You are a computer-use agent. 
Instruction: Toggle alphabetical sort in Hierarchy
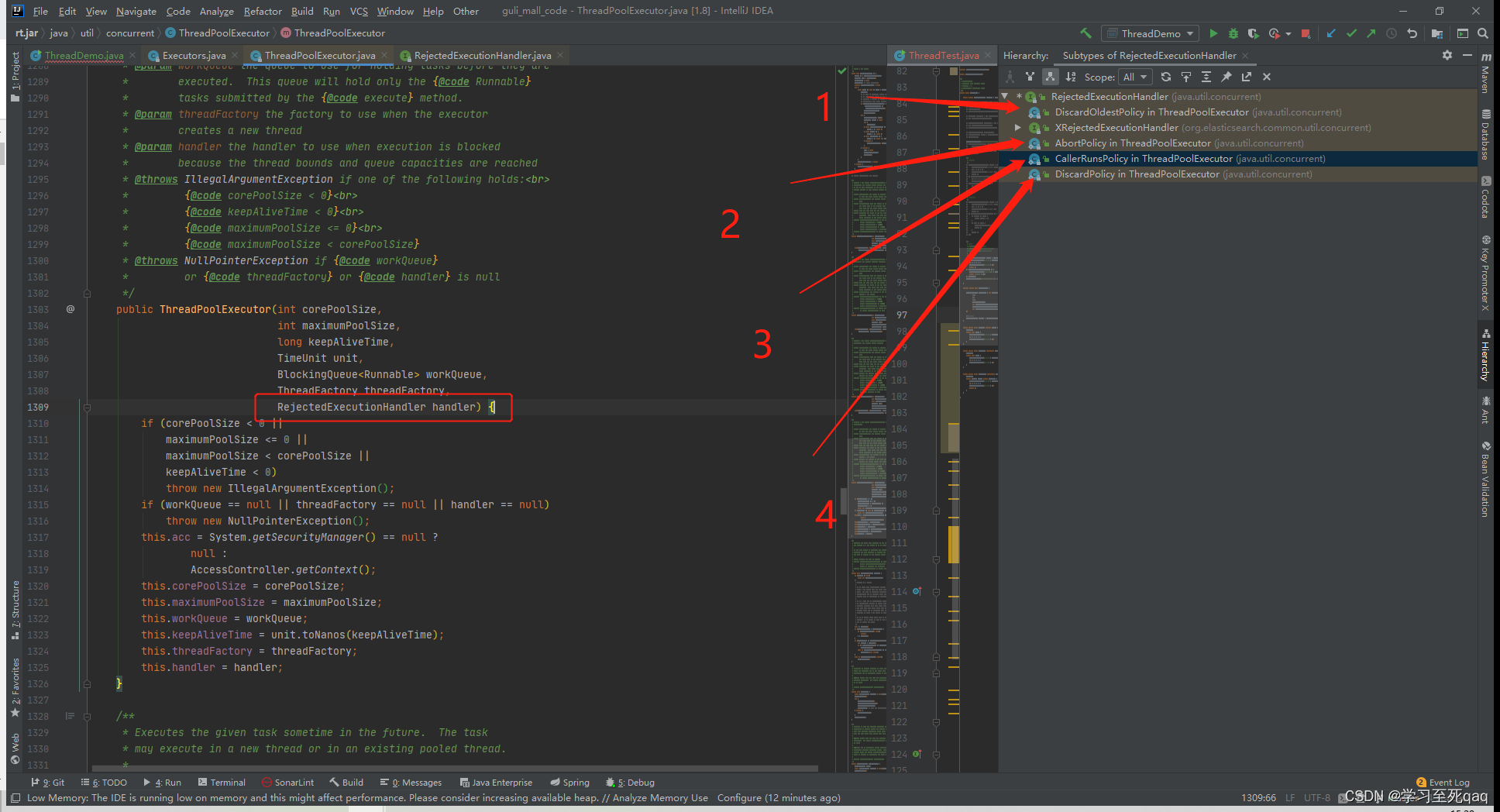point(1071,77)
